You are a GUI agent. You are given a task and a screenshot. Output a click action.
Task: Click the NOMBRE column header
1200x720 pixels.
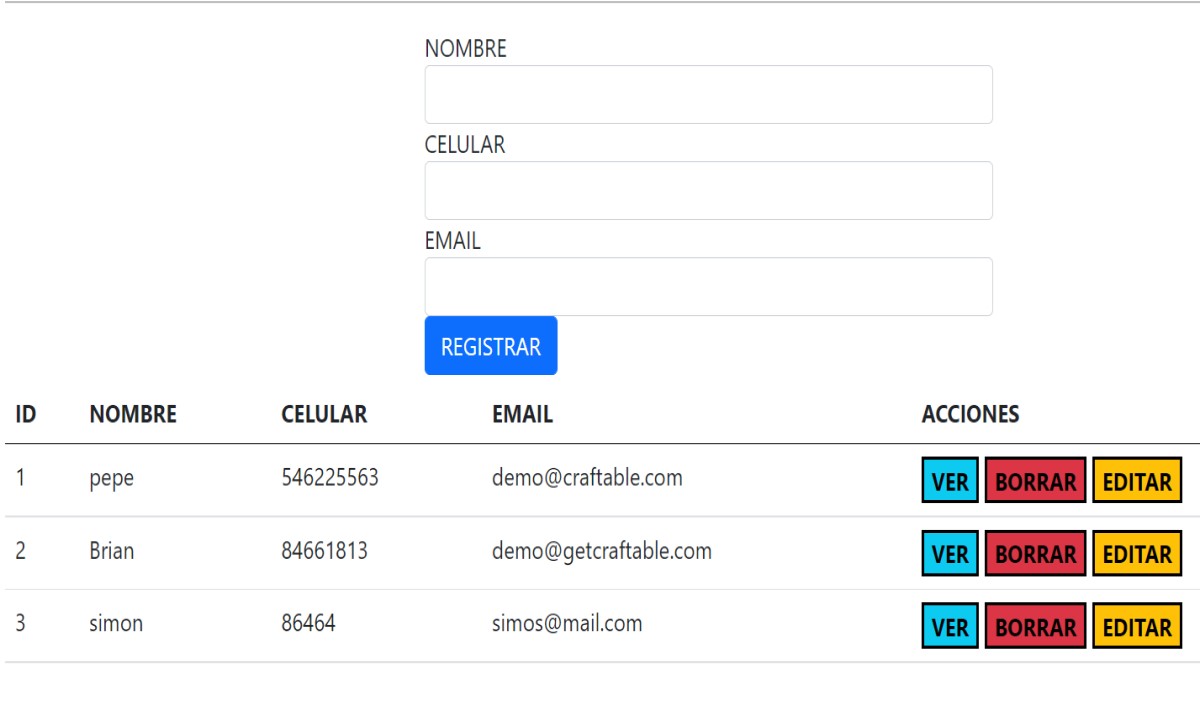pos(133,414)
